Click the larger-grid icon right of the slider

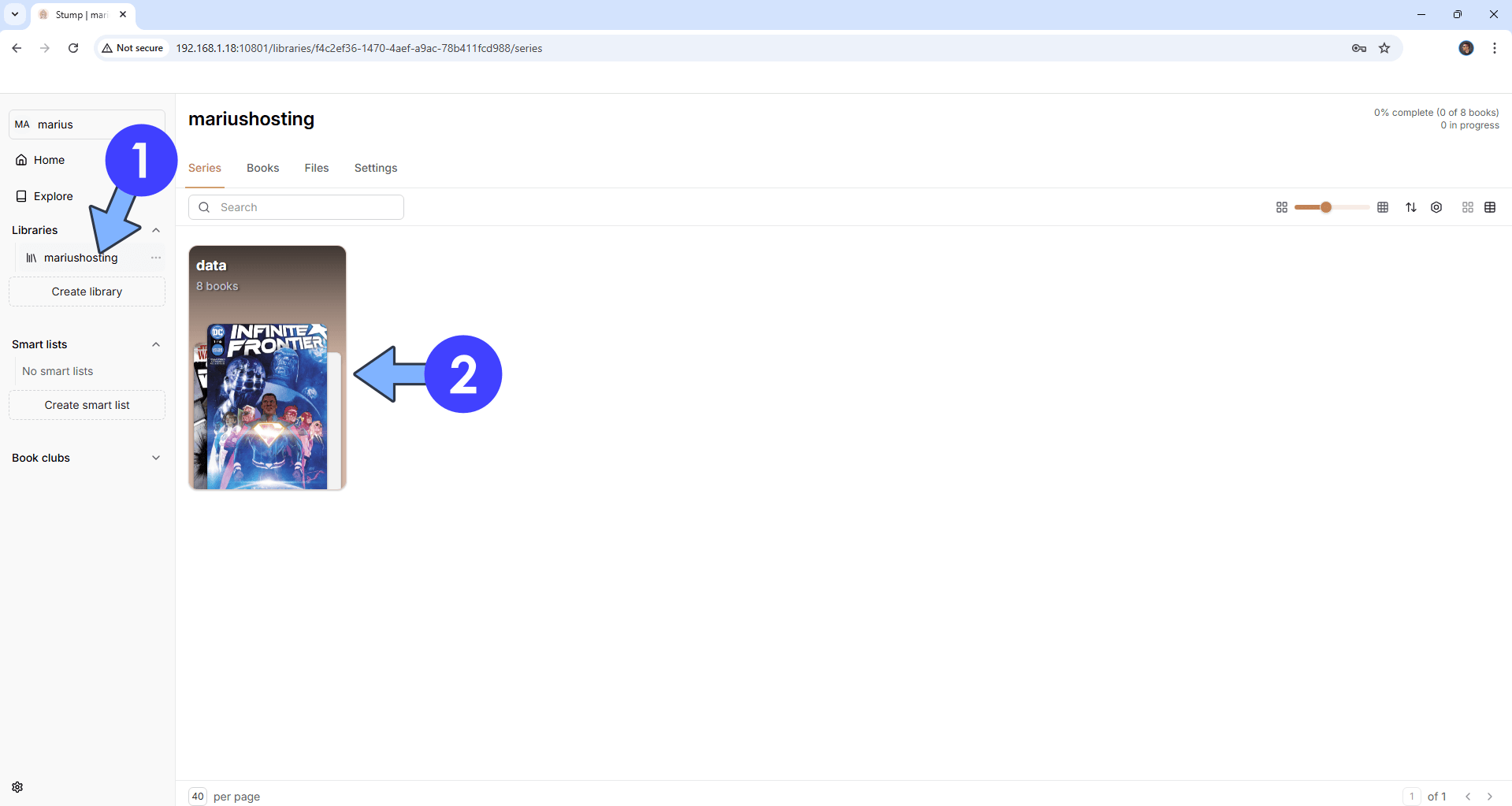[x=1383, y=207]
